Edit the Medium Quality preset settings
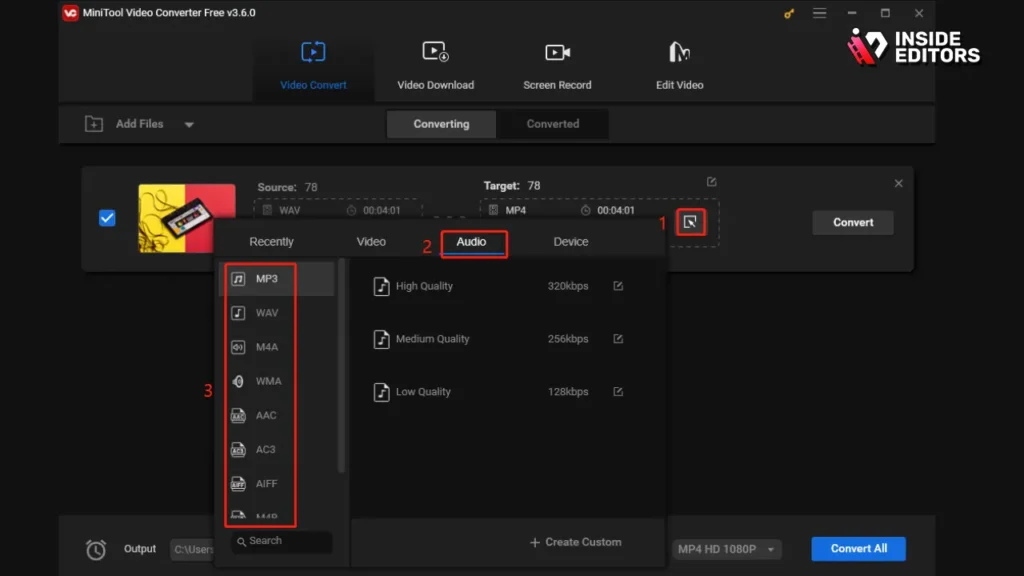This screenshot has height=576, width=1024. point(618,339)
